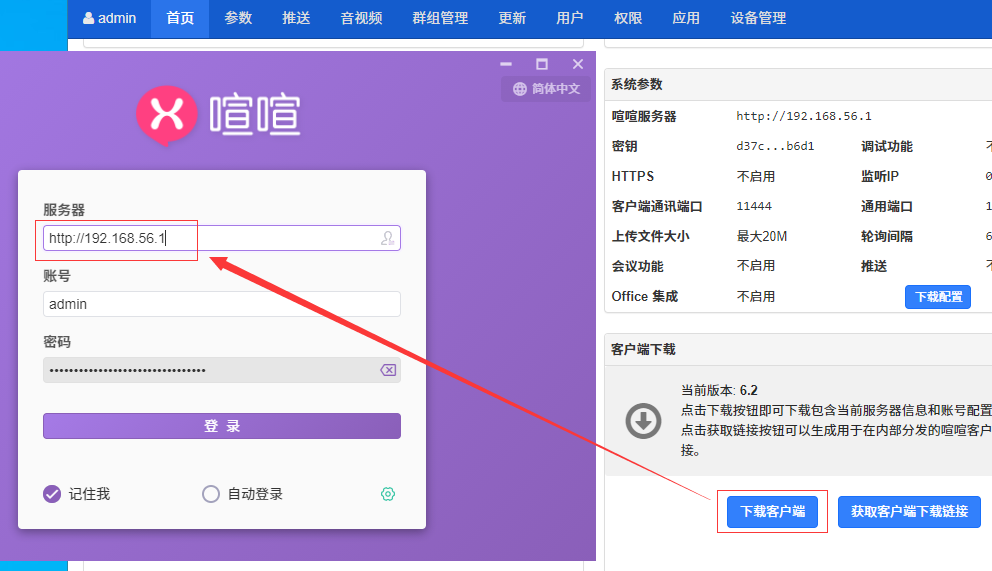Click the port value 11444
The height and width of the screenshot is (571, 992).
point(754,206)
